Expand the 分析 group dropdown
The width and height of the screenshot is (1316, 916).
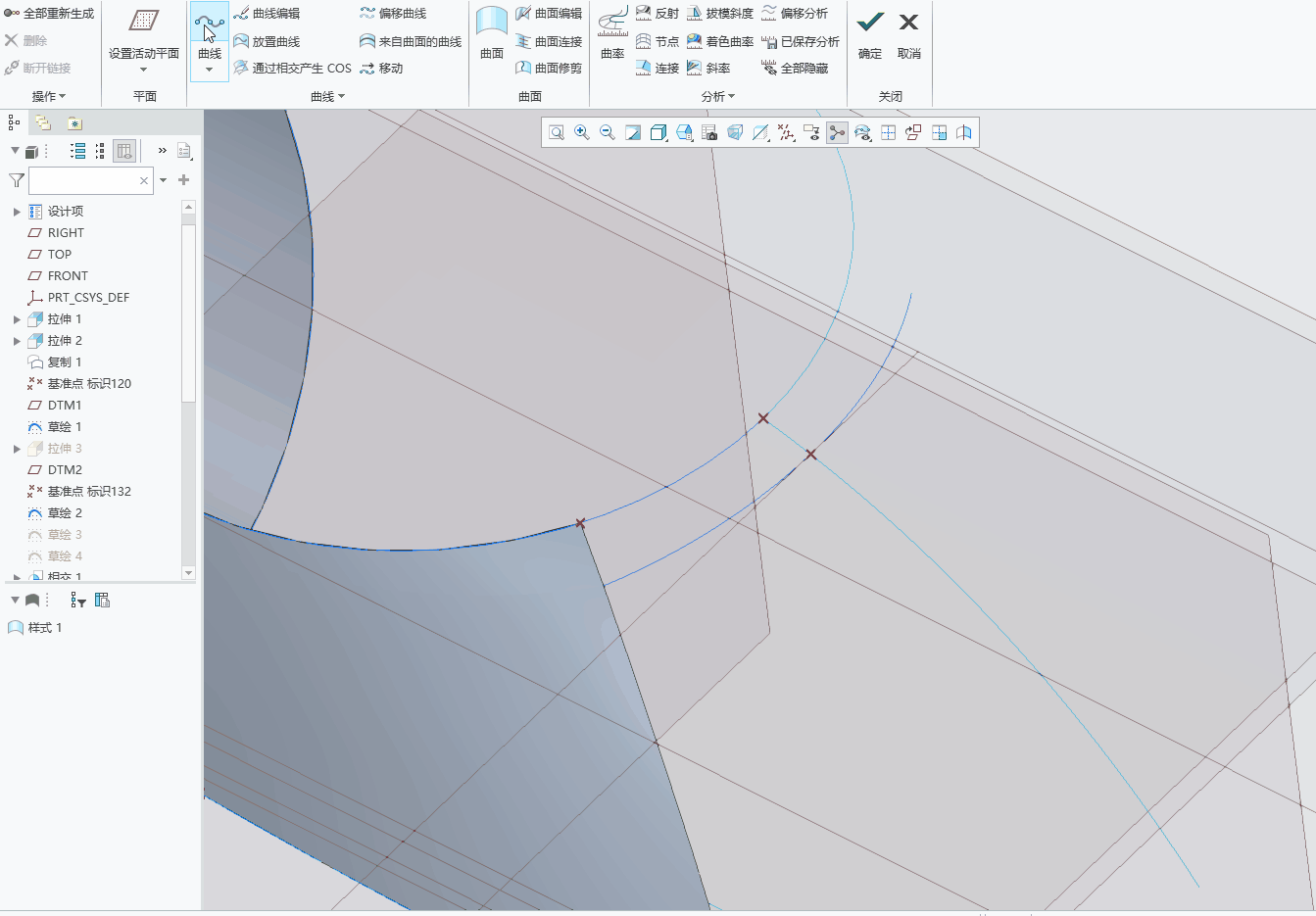tap(718, 96)
